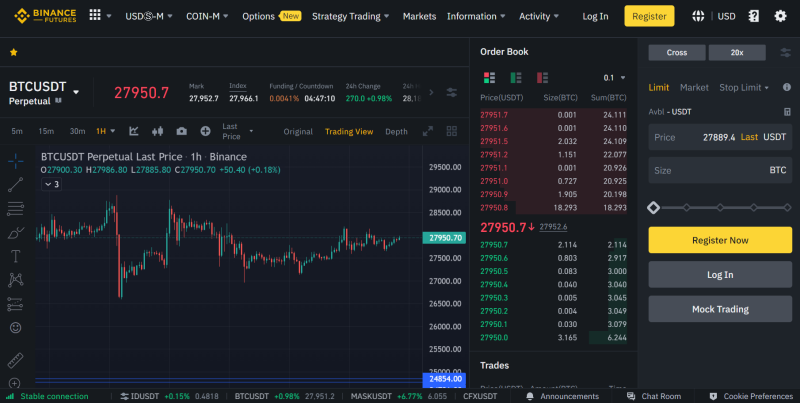
Task: Click the Register Now button
Action: (x=720, y=240)
